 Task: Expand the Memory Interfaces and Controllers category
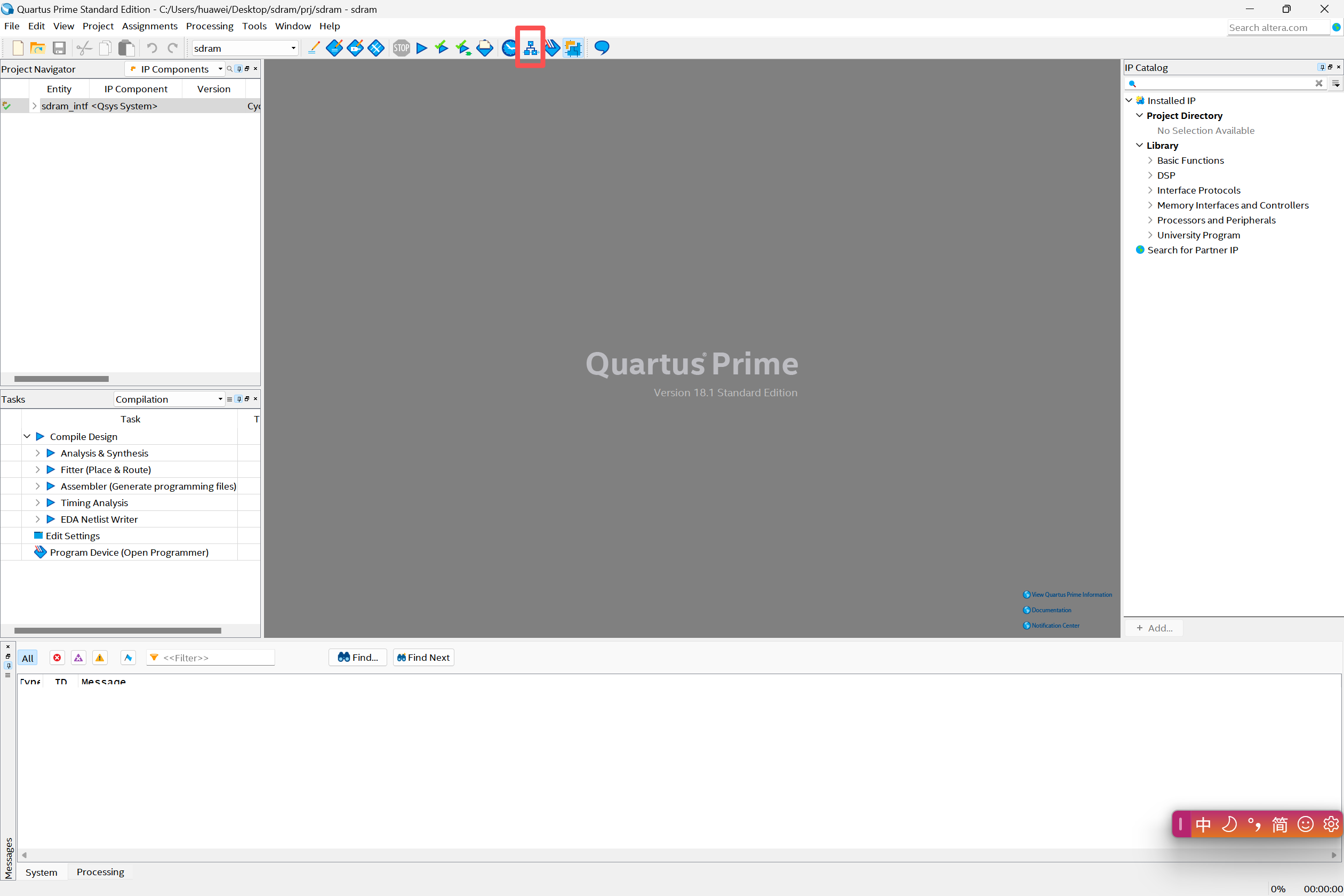click(x=1150, y=205)
